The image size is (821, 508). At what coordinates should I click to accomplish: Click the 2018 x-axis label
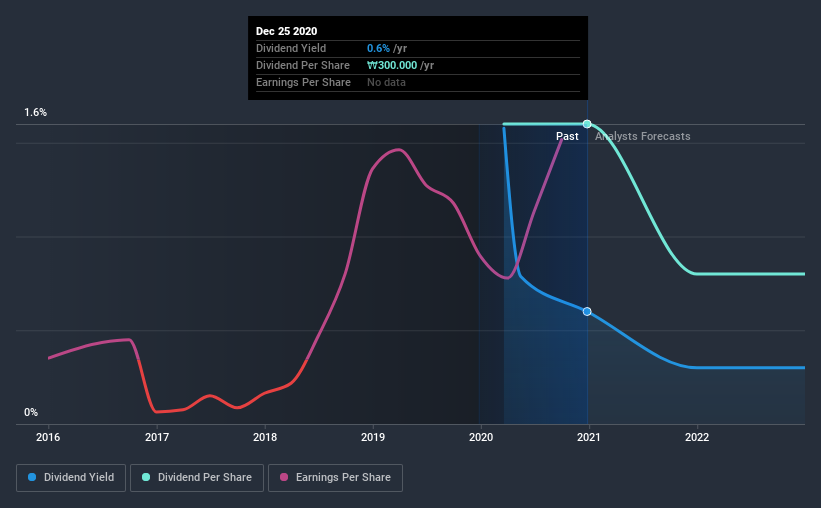click(265, 437)
